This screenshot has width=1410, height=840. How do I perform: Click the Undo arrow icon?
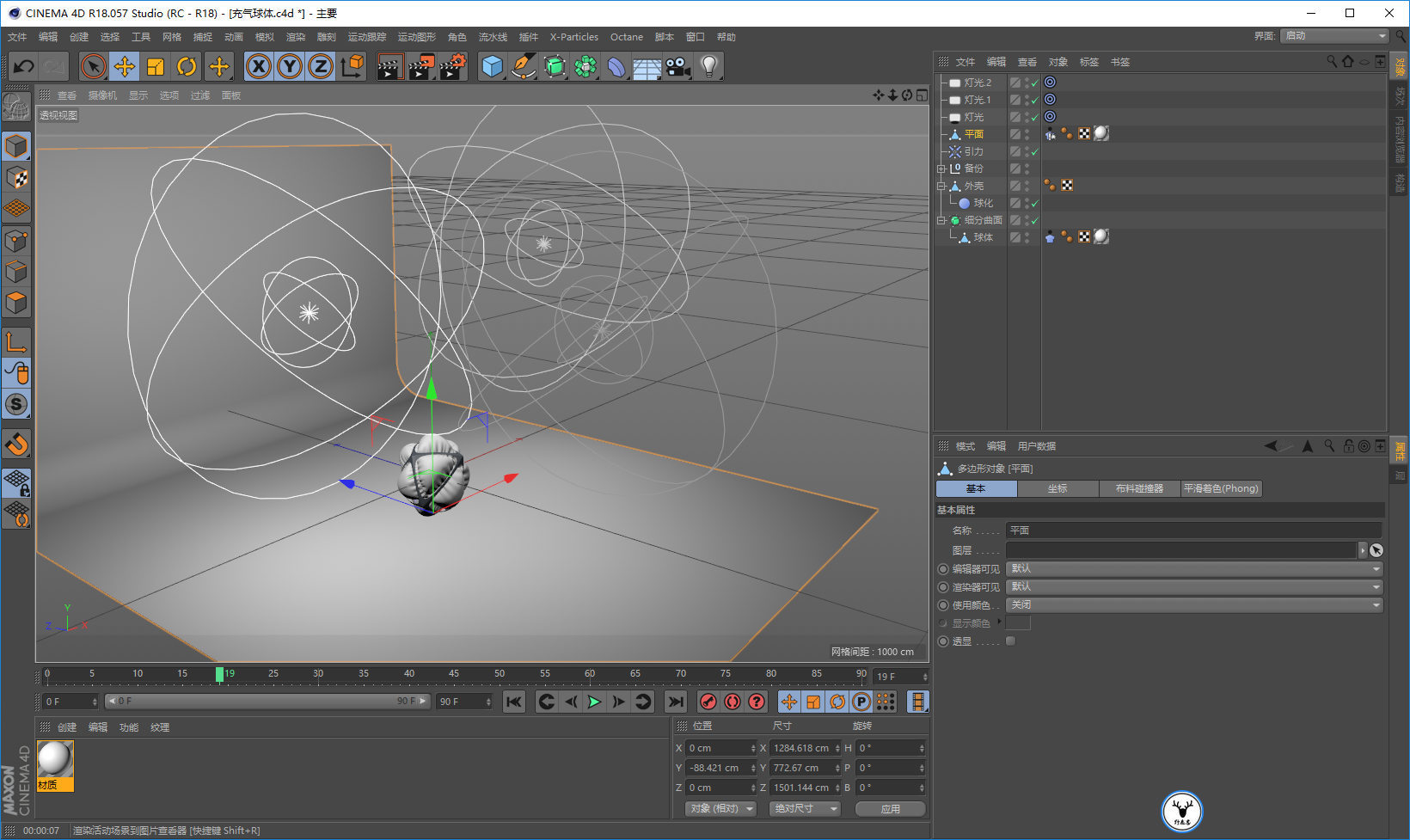(24, 66)
